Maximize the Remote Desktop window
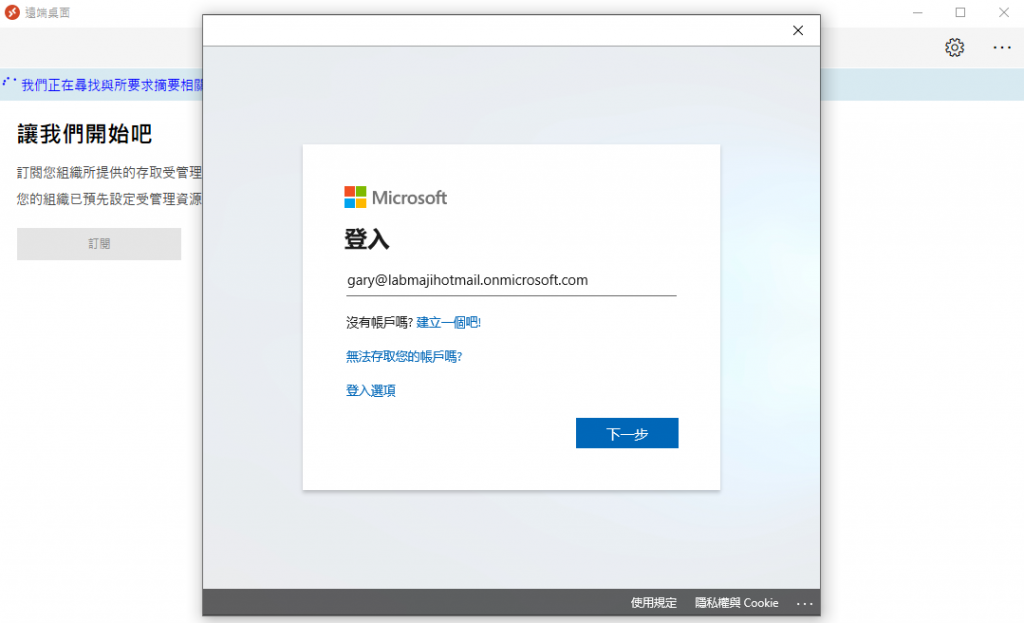 960,12
